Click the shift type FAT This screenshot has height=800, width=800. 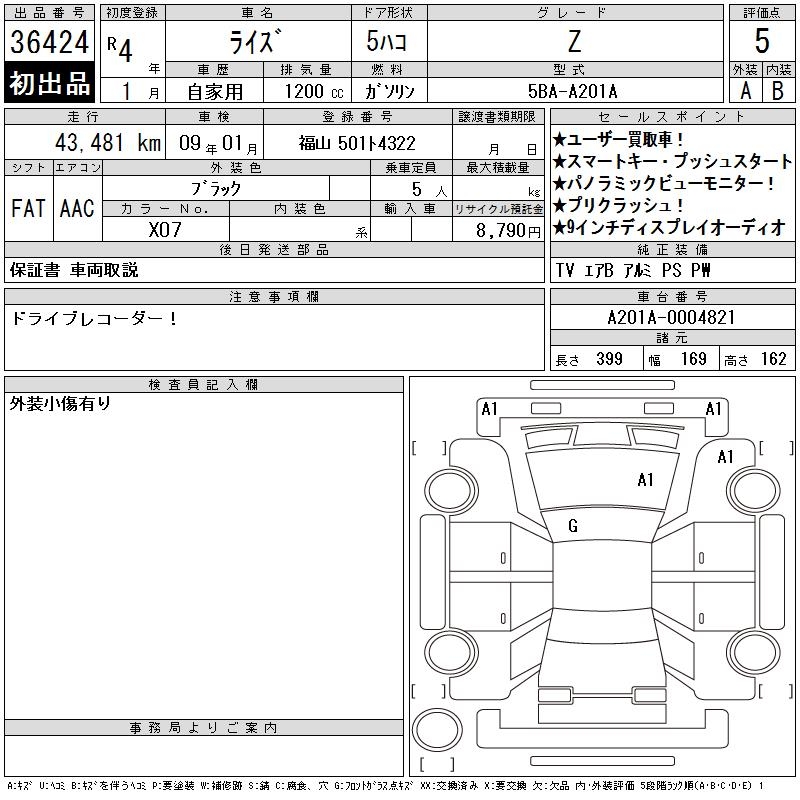[28, 208]
